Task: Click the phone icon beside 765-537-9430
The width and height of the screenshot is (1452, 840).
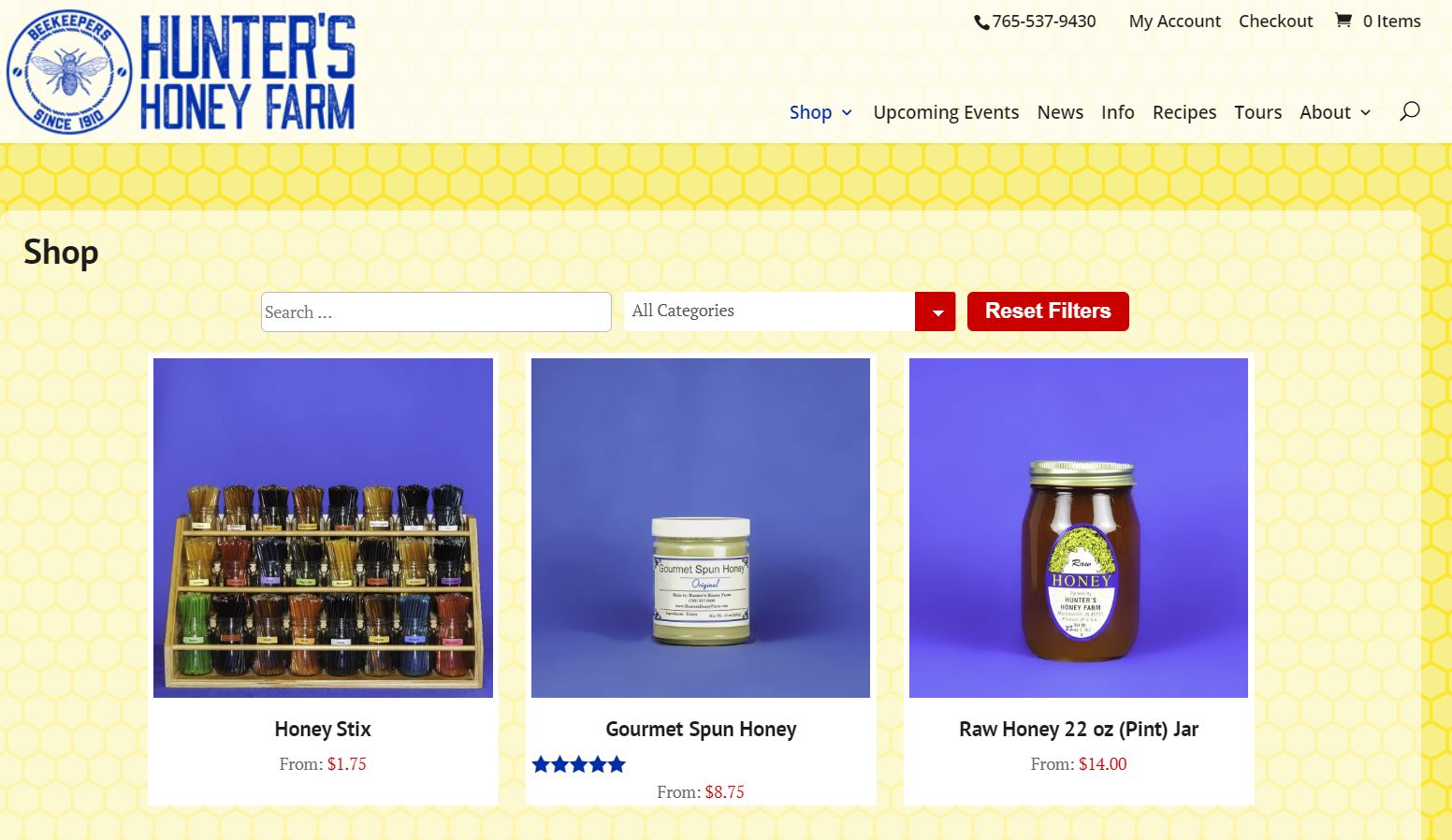Action: (981, 22)
